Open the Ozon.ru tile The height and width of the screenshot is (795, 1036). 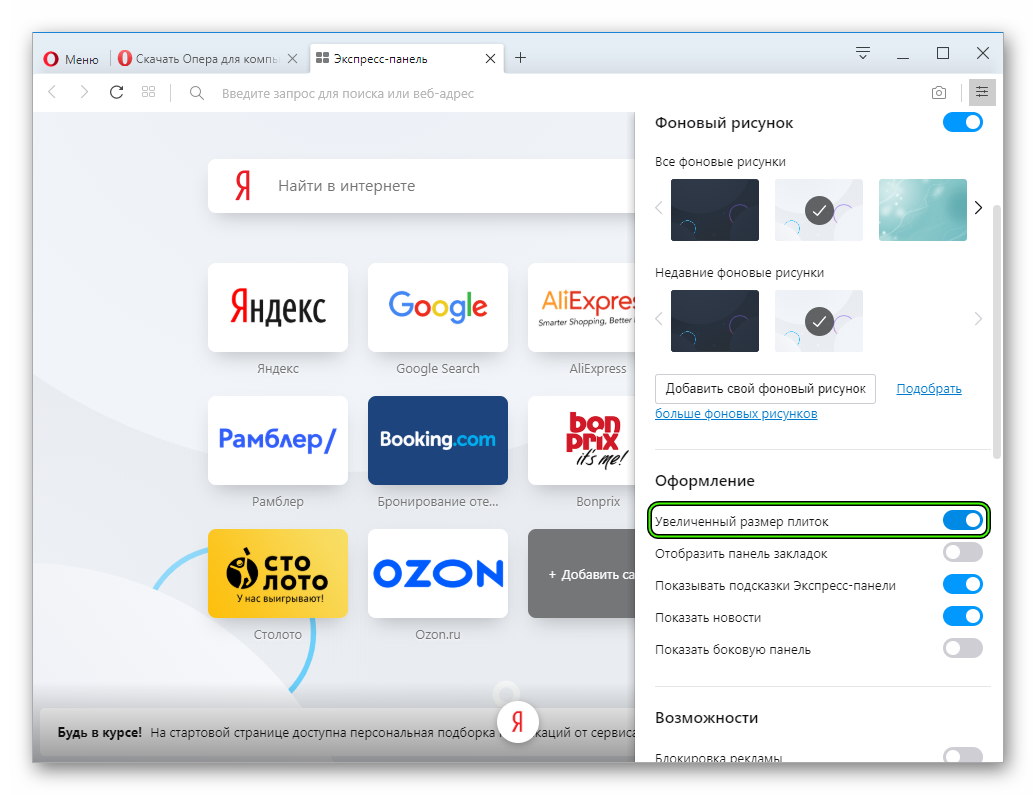tap(437, 573)
